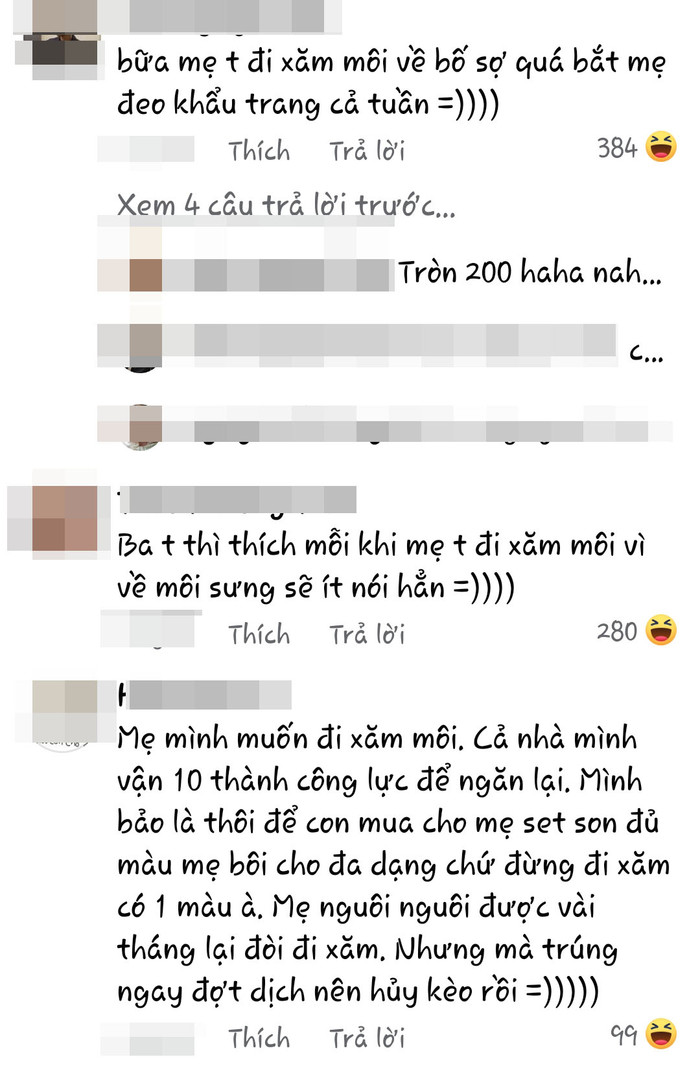Click the Haha emoji beside 99
700x1073 pixels.
pyautogui.click(x=661, y=1033)
